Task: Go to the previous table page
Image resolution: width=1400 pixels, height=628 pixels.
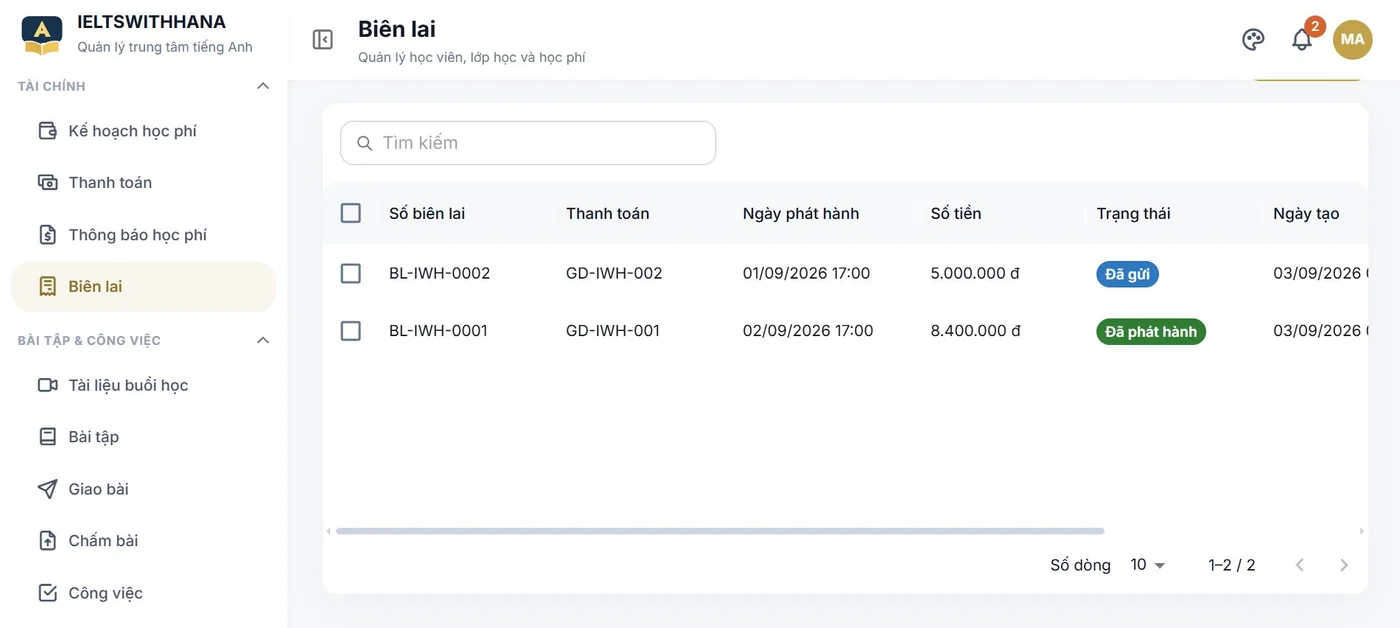Action: [x=1300, y=565]
